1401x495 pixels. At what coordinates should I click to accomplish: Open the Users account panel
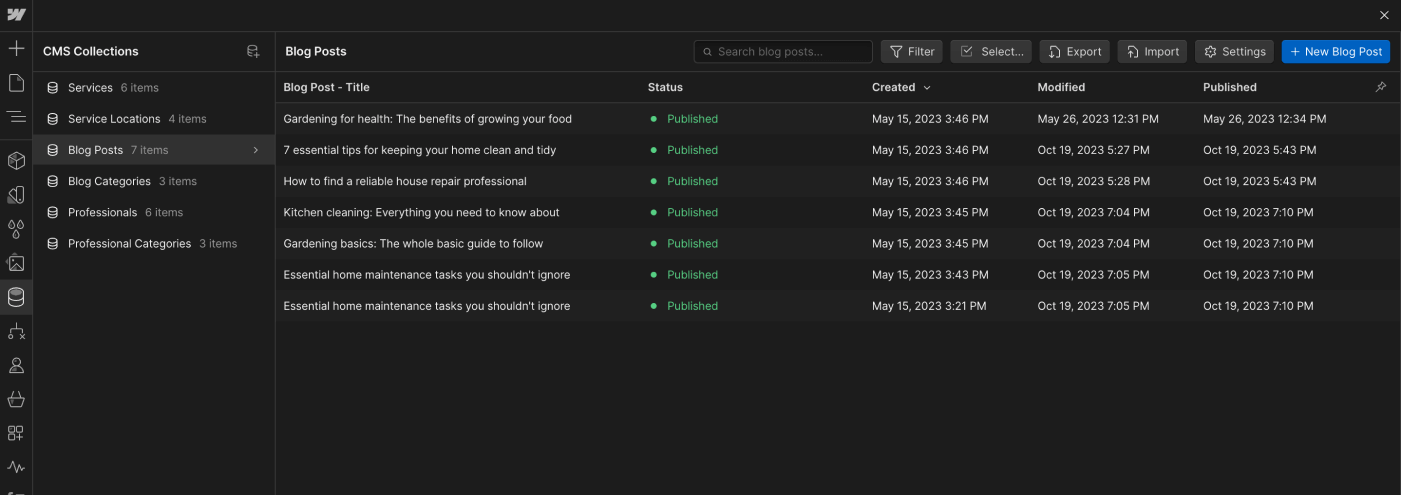coord(16,365)
